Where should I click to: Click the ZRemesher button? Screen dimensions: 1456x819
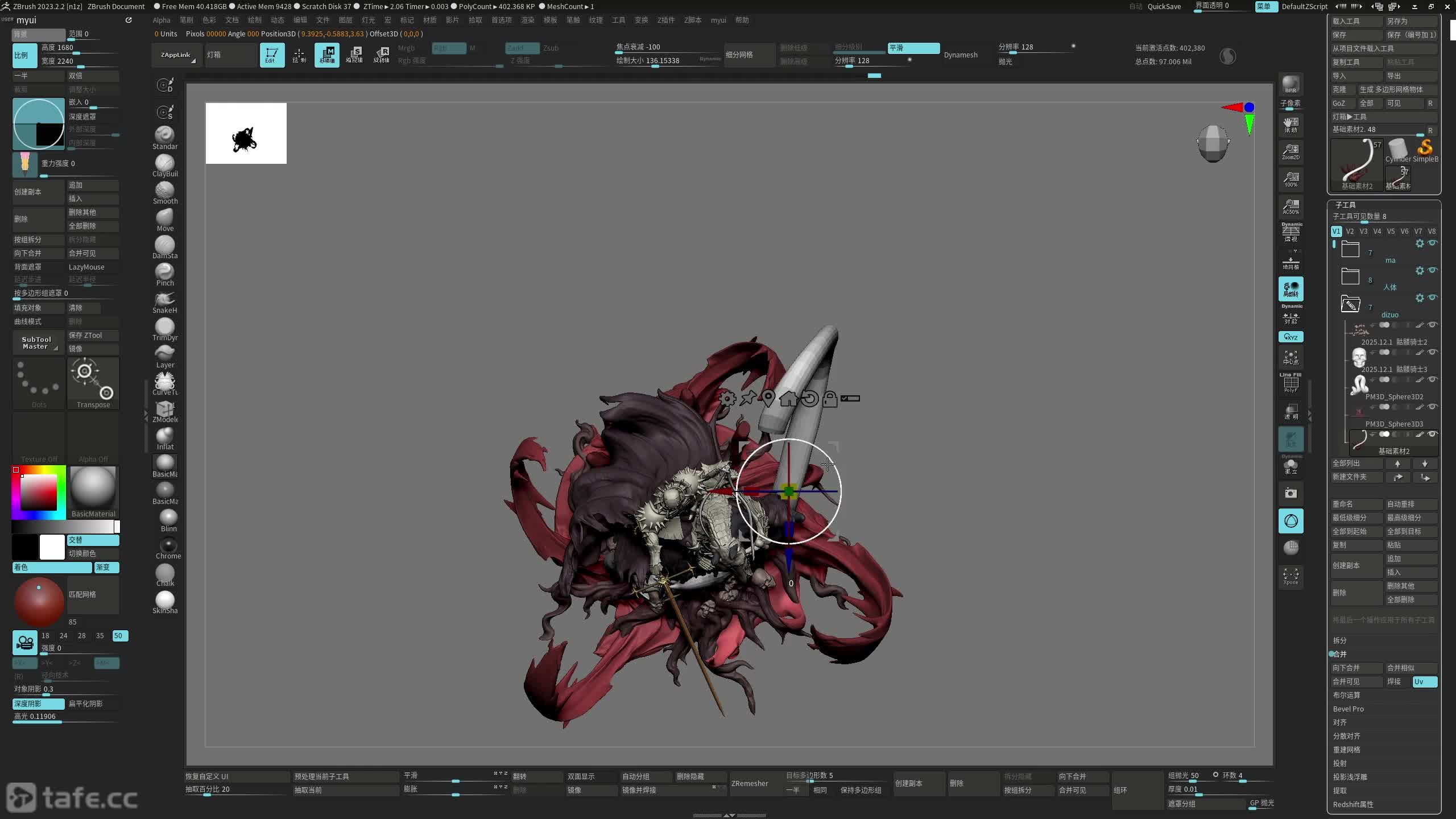click(749, 783)
